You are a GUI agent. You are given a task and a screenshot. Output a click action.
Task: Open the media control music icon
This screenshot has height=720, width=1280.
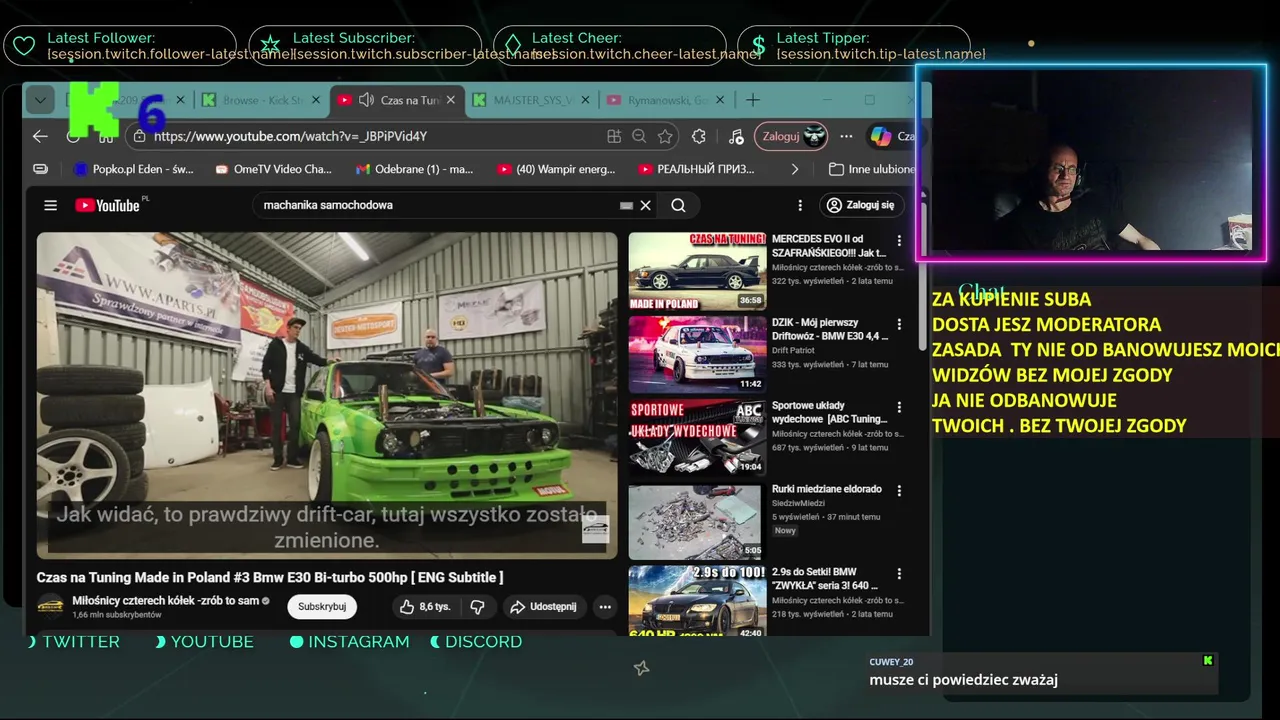[x=736, y=136]
